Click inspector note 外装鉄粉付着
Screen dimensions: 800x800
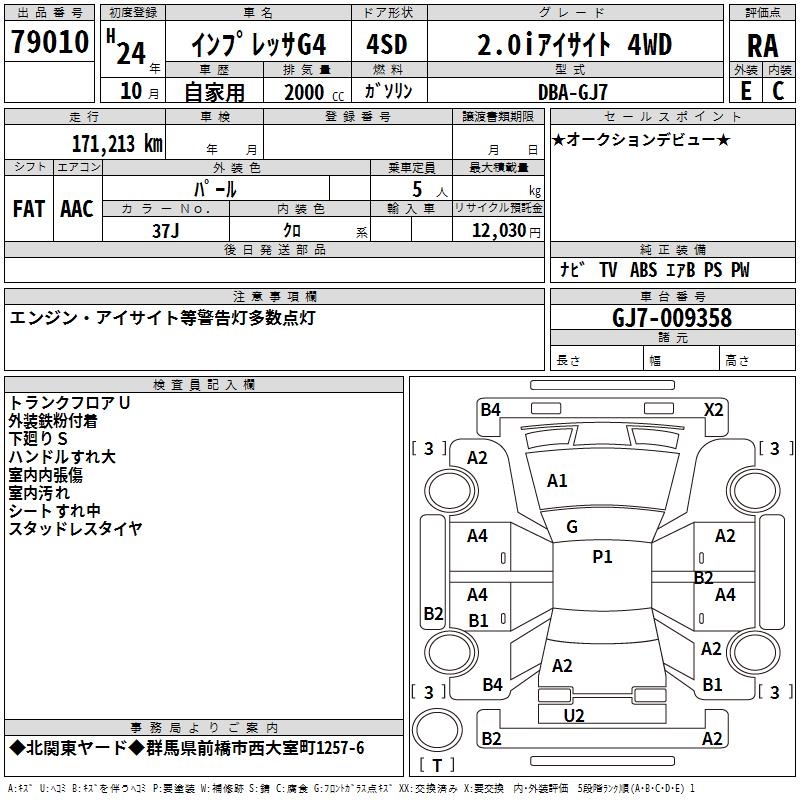point(53,421)
